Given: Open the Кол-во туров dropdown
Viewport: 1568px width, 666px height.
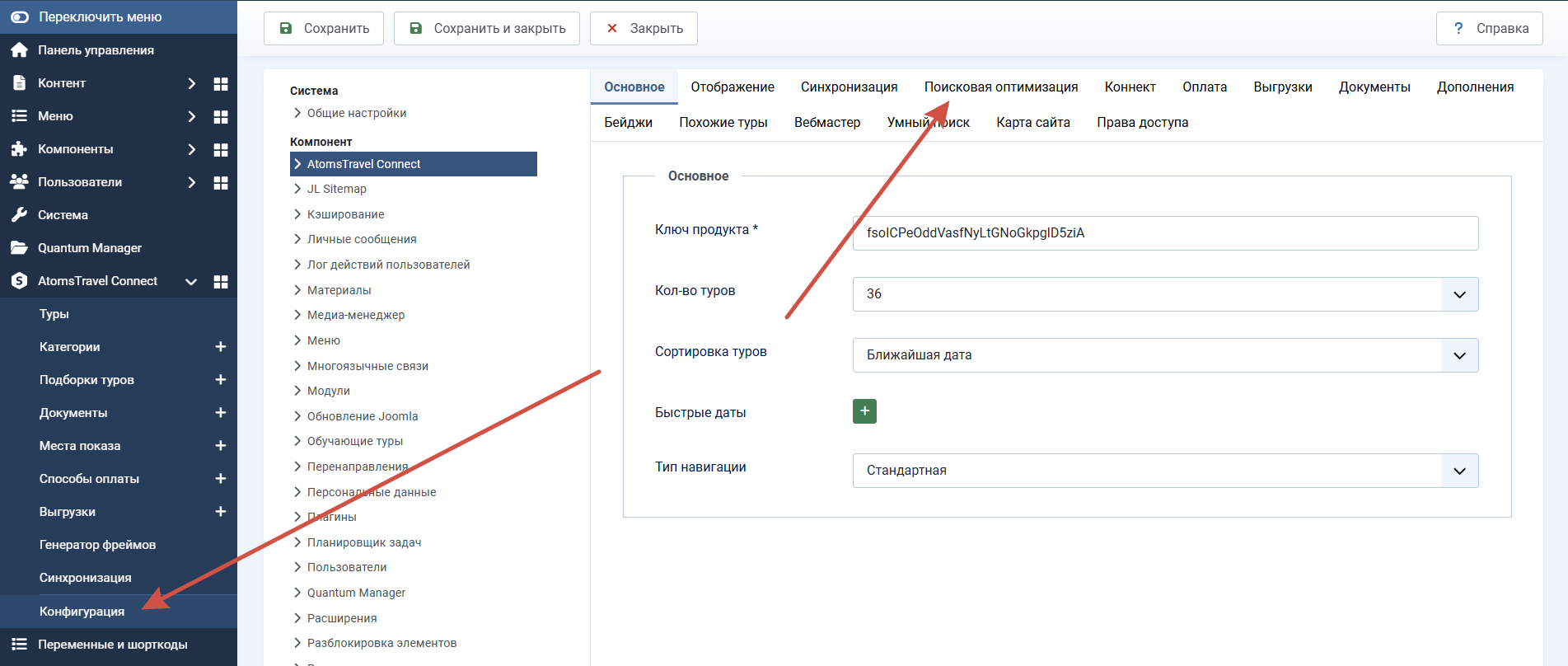Looking at the screenshot, I should coord(1165,294).
